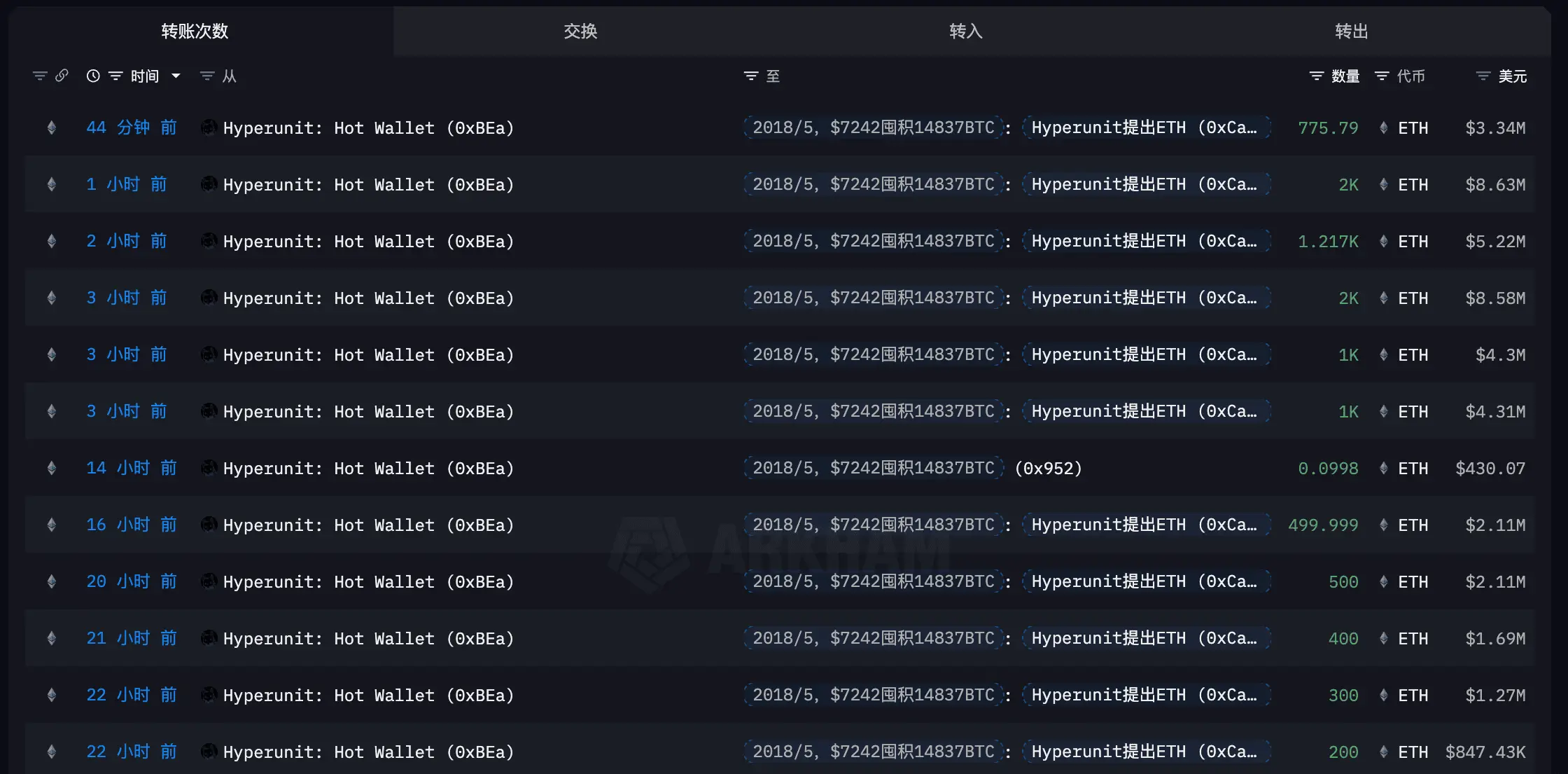Click Hyperunit avatar icon in 14 小时 前 row

[209, 468]
